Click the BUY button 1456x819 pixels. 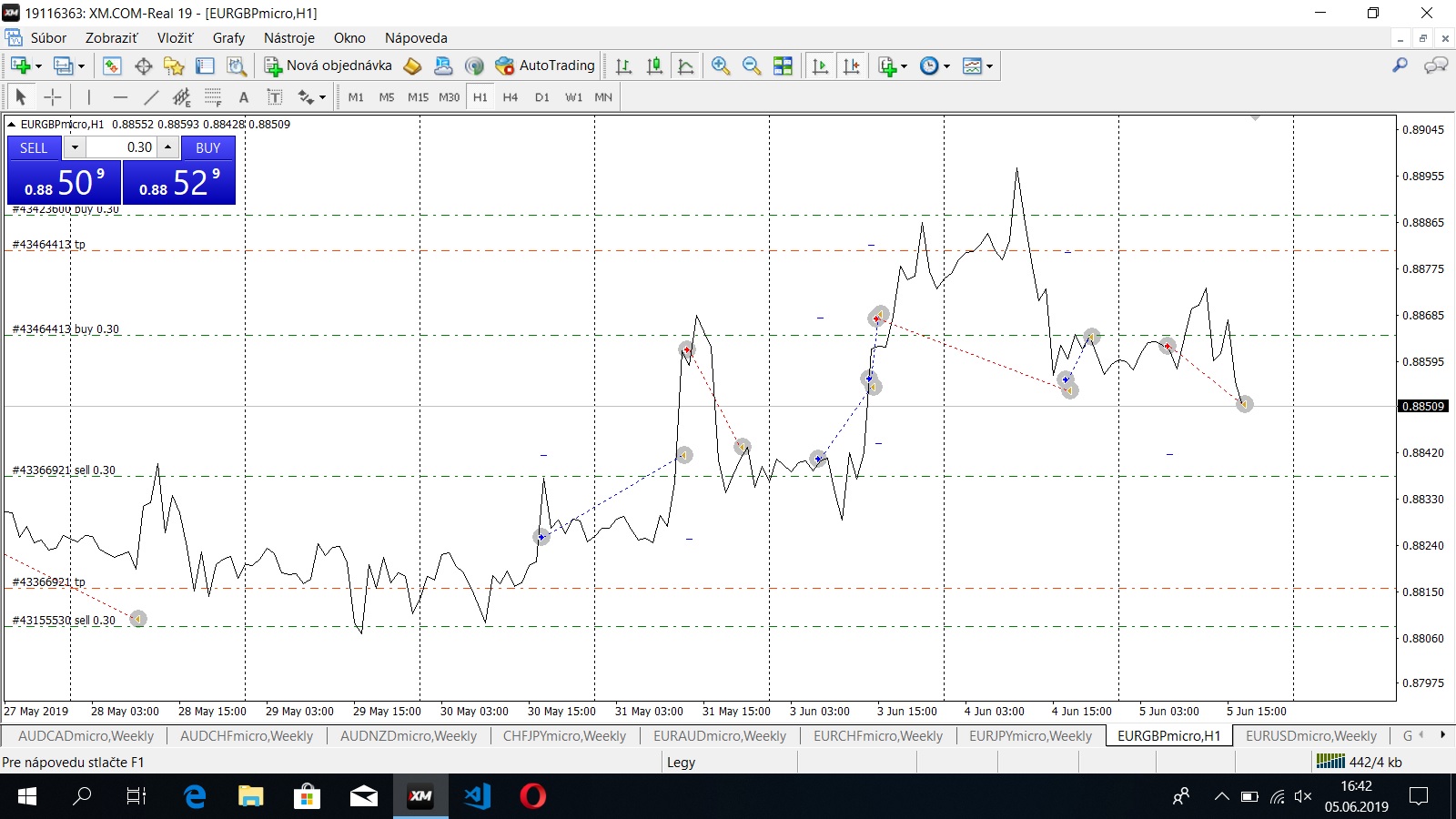point(207,147)
